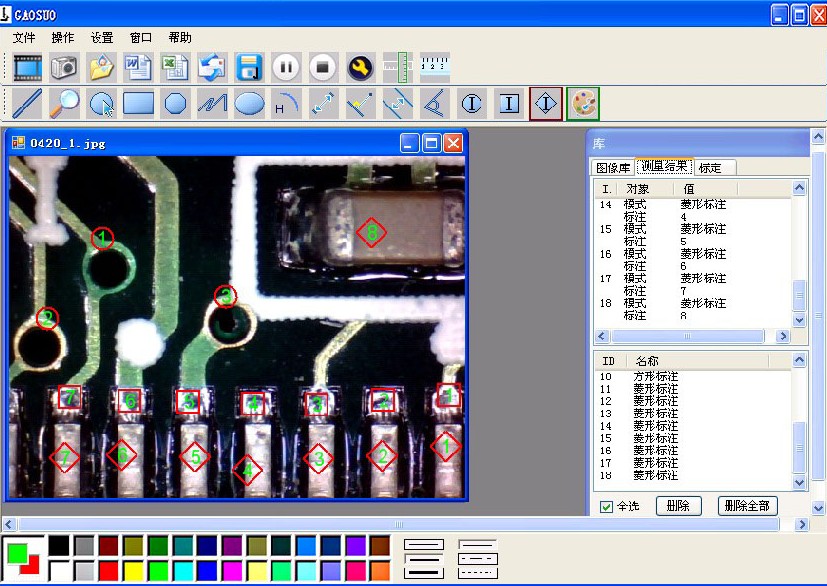827x586 pixels.
Task: Open the 帮助 menu
Action: [x=180, y=38]
